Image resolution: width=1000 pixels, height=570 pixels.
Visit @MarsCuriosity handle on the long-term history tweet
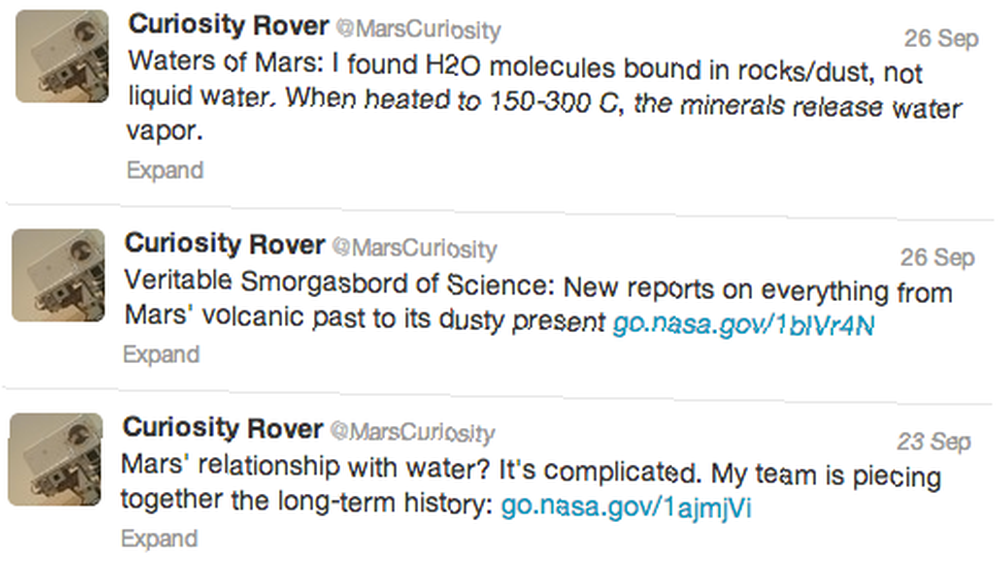click(412, 432)
